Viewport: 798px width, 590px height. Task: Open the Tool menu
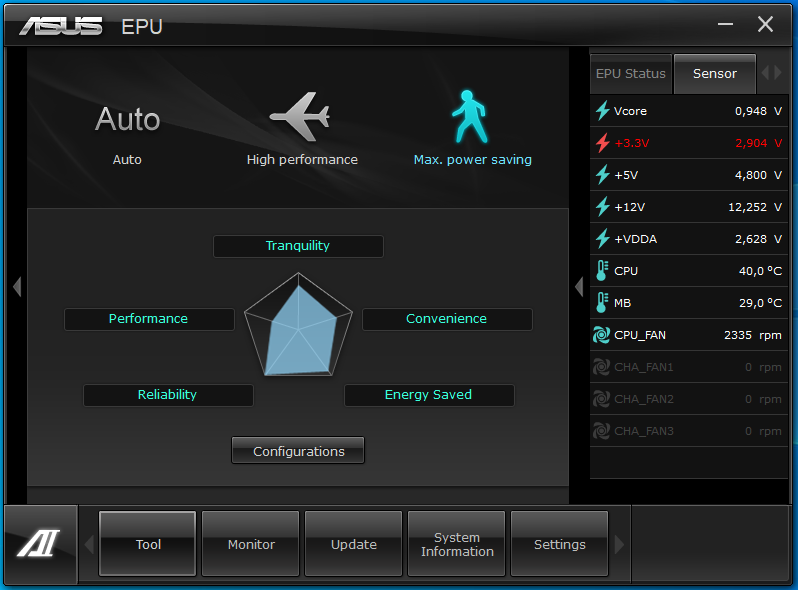pos(148,544)
